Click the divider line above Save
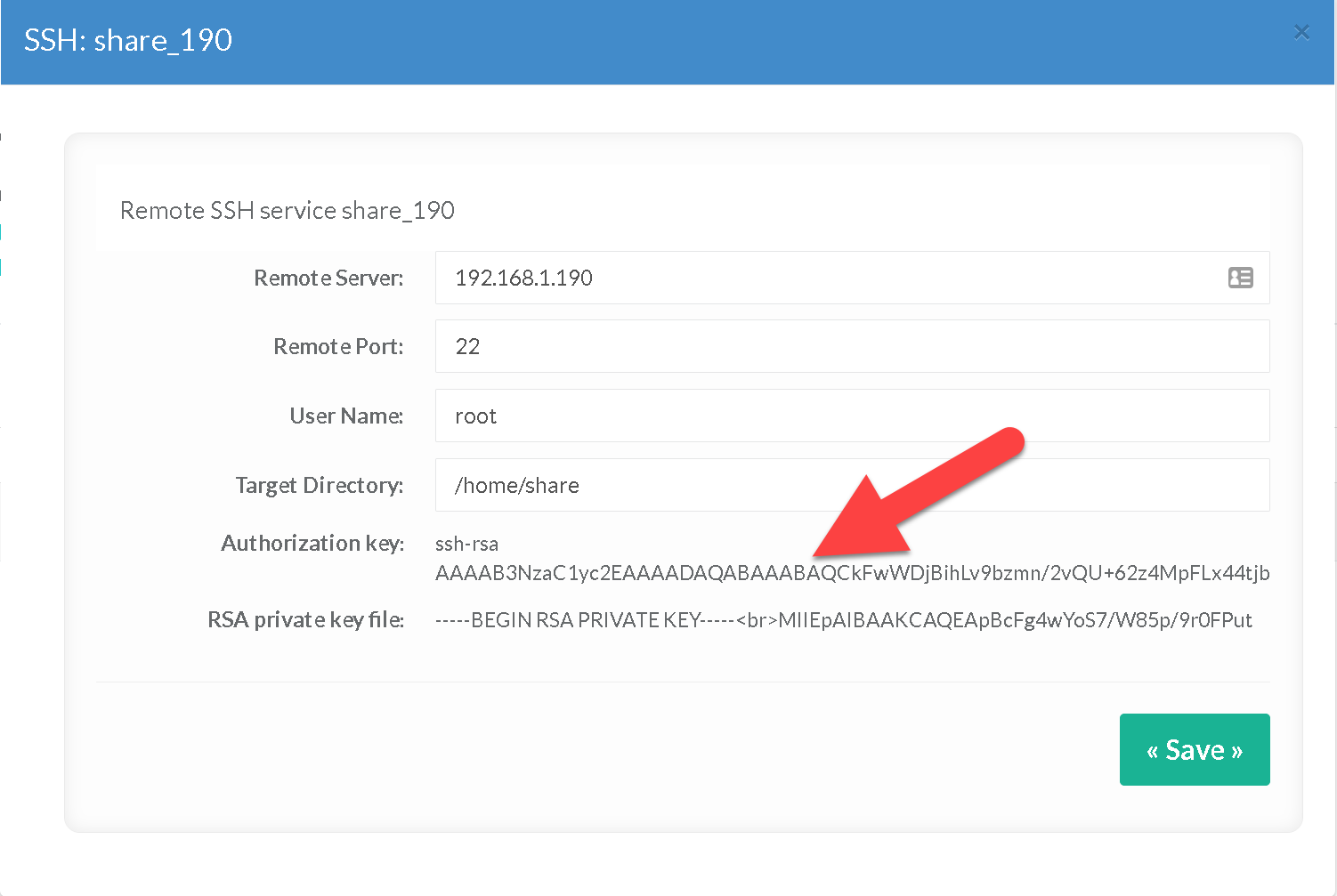This screenshot has height=896, width=1337. [683, 682]
